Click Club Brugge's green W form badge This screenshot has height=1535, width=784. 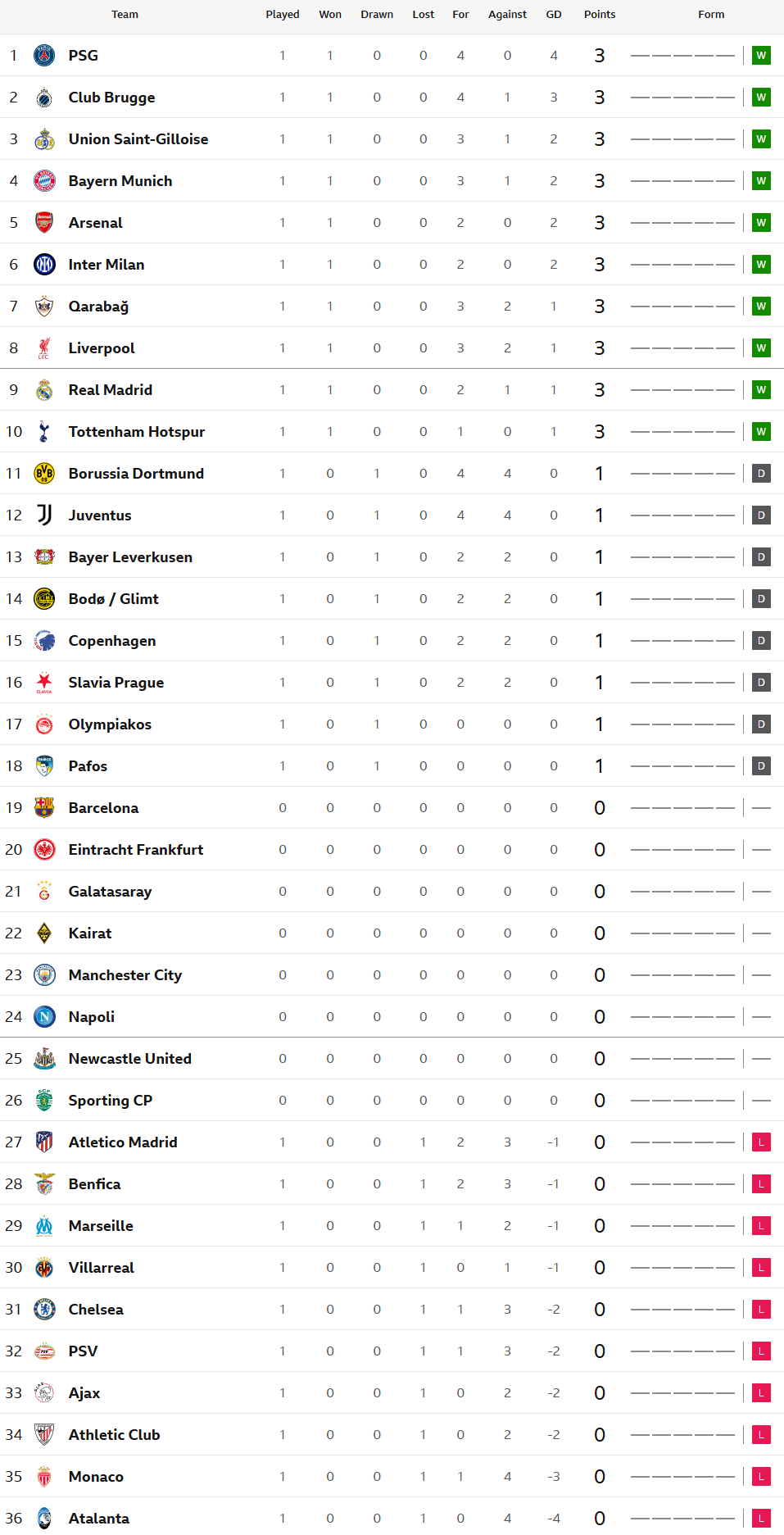tap(761, 98)
